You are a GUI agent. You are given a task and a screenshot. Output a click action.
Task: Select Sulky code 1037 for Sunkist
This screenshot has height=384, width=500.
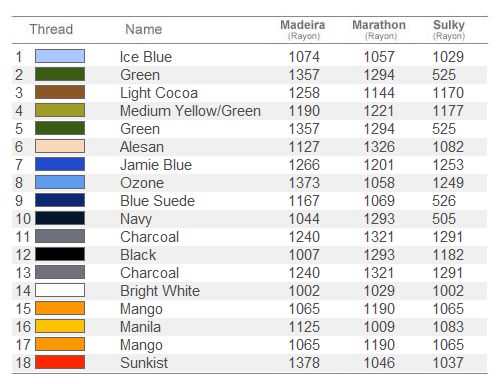[448, 363]
